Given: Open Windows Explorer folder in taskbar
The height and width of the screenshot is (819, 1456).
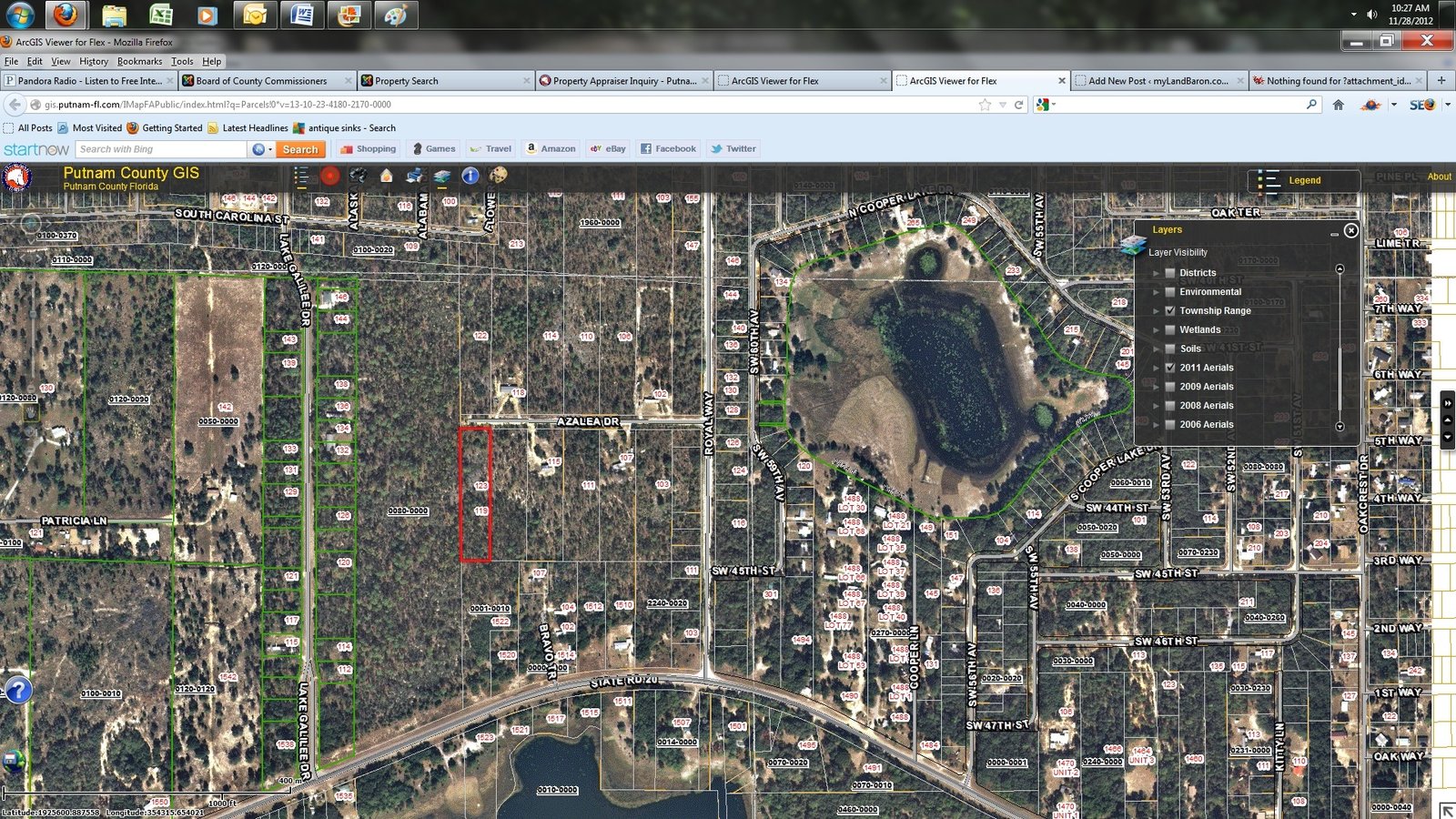Looking at the screenshot, I should (114, 15).
